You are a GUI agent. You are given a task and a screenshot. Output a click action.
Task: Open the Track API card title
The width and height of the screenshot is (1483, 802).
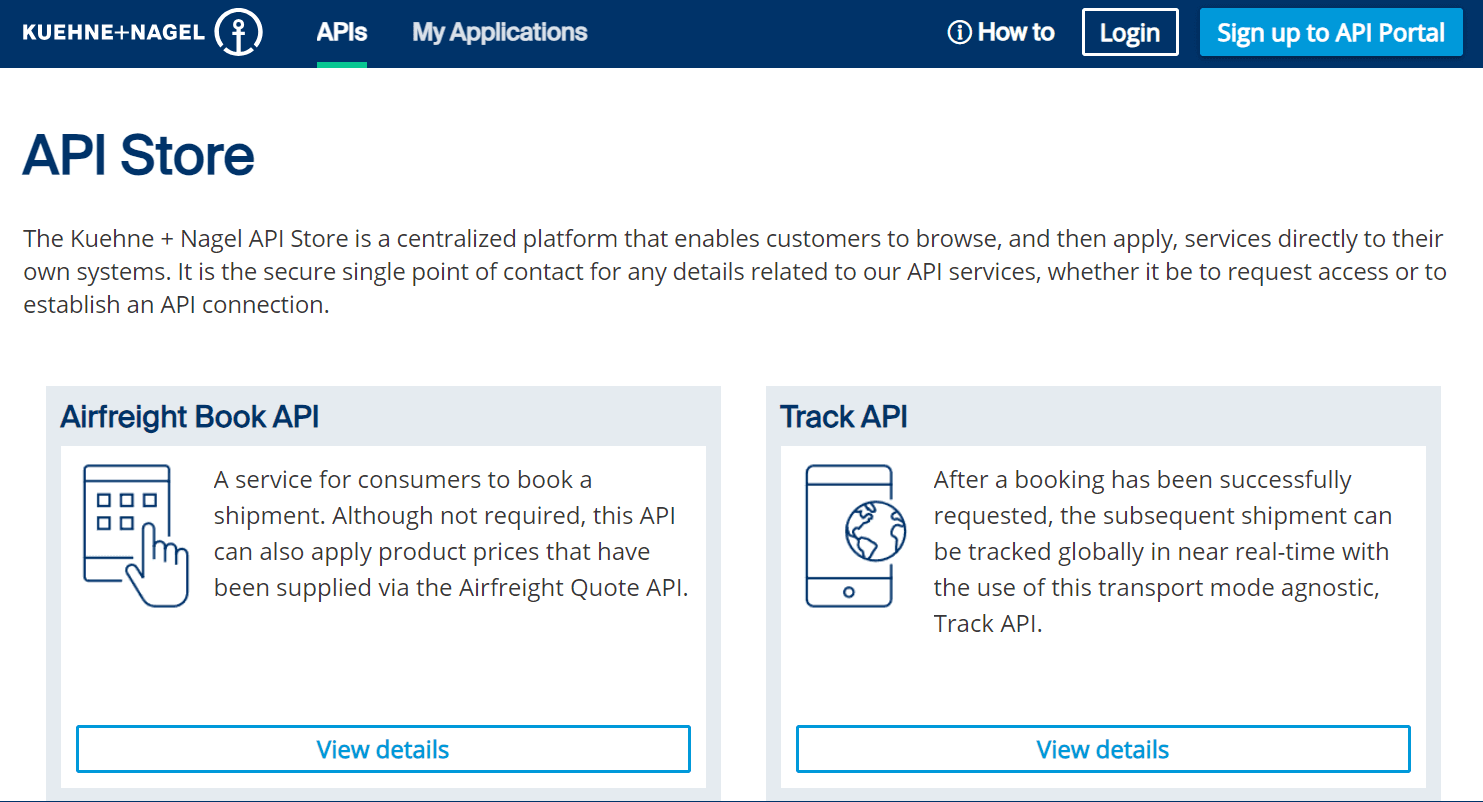pos(844,417)
